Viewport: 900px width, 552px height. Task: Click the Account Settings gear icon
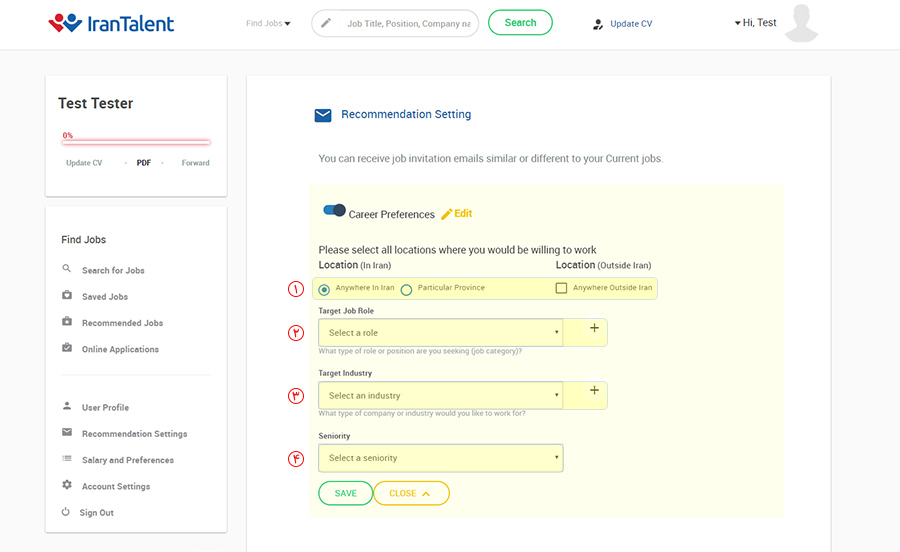coord(67,485)
